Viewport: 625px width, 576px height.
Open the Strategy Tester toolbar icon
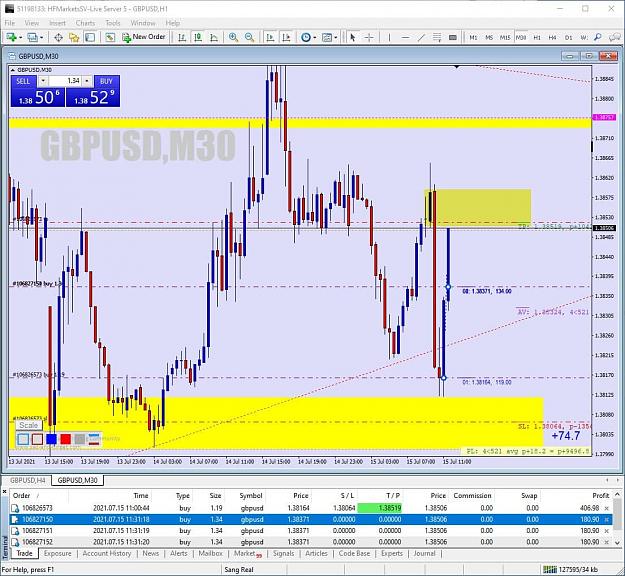pyautogui.click(x=110, y=37)
